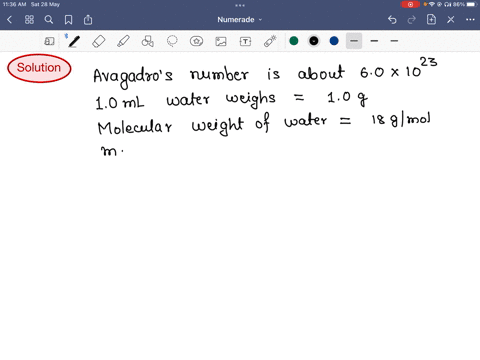
Task: Select the Laser pointer tool
Action: pyautogui.click(x=270, y=41)
